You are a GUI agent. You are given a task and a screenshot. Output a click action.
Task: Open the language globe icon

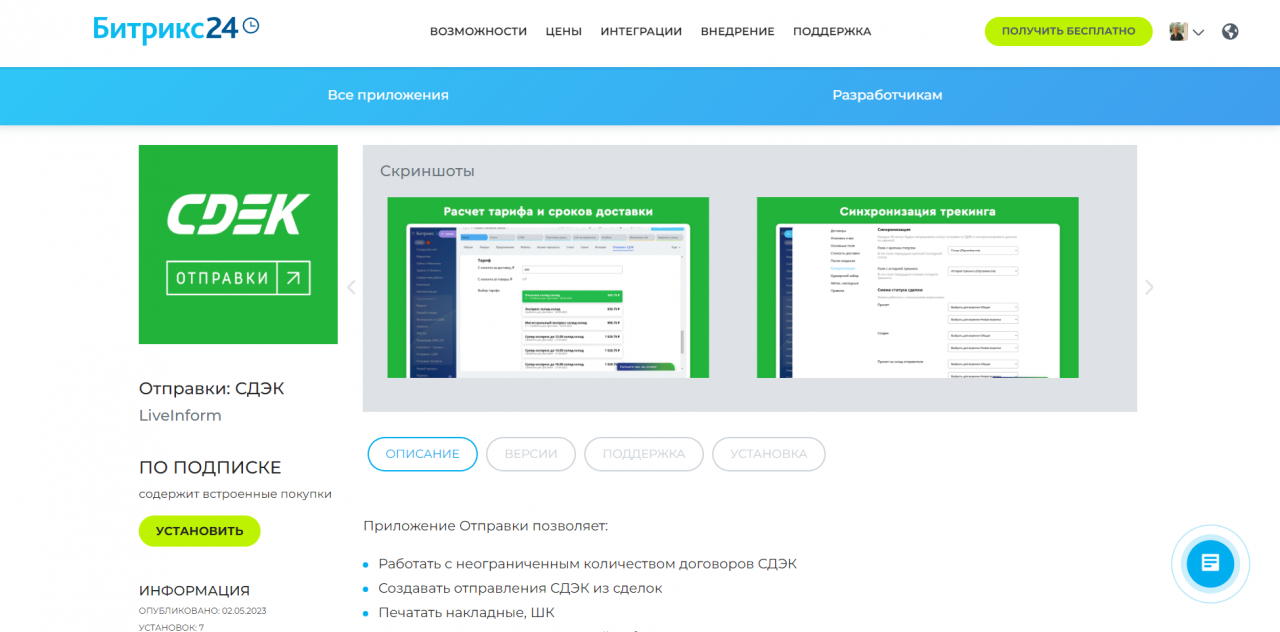1230,31
